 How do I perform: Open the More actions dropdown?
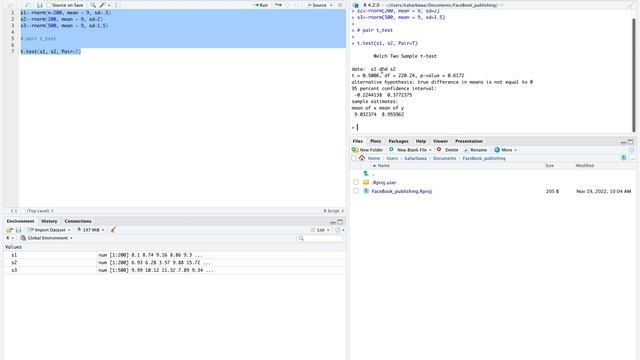506,150
